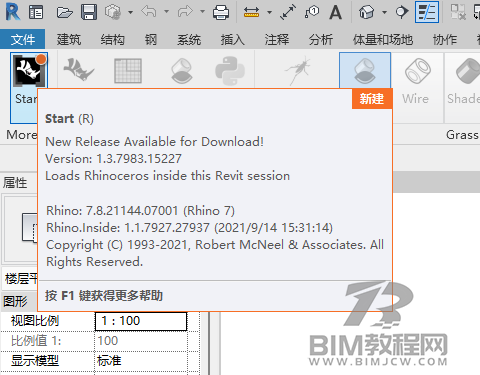Click the 属性 panel title
The height and width of the screenshot is (375, 480).
coord(15,183)
